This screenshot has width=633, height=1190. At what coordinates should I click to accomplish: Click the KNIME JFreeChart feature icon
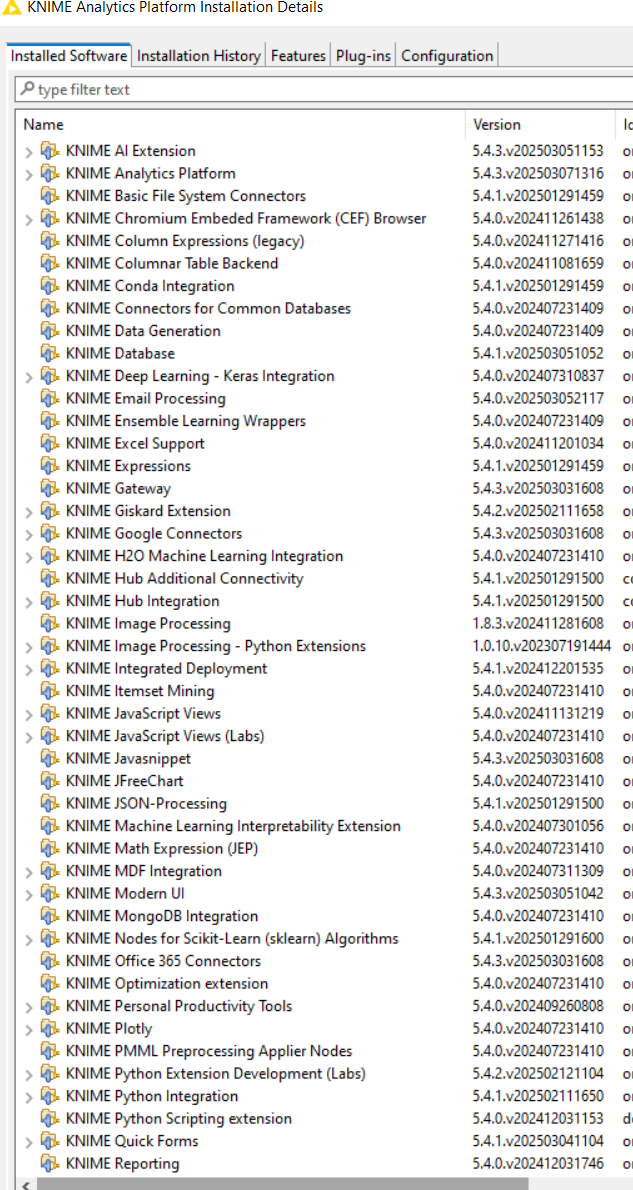50,781
